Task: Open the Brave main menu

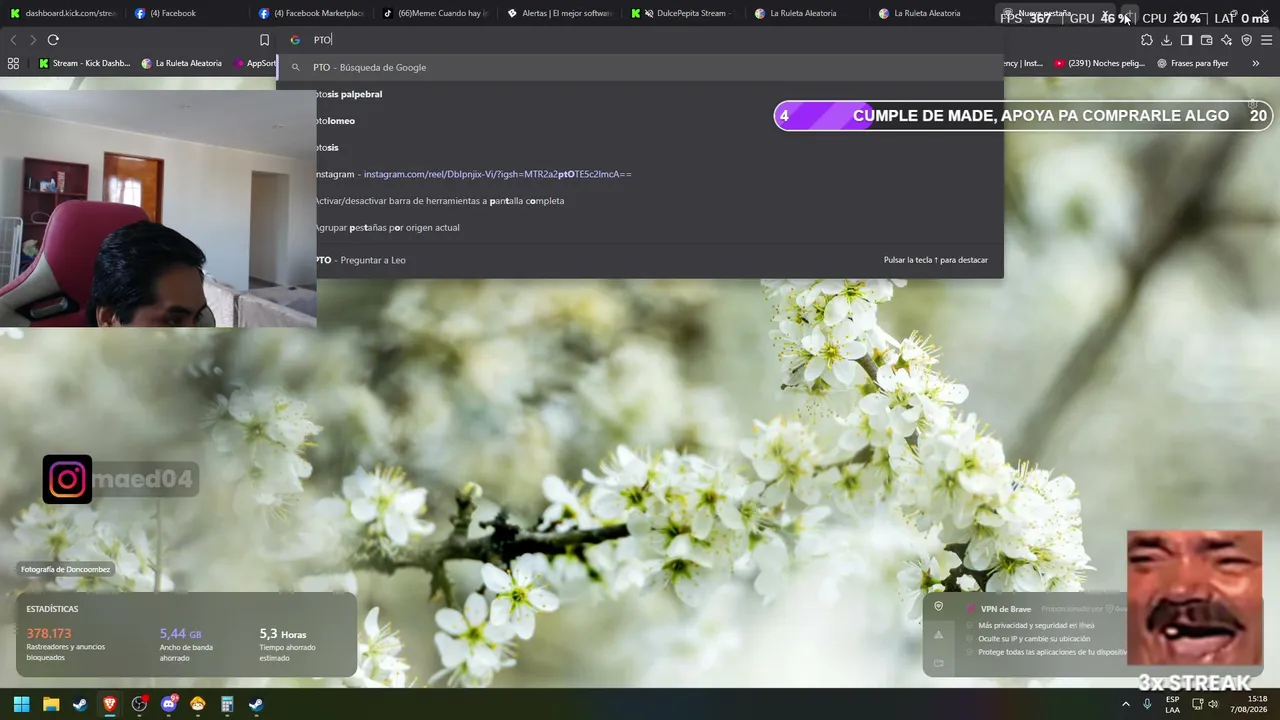Action: click(1266, 40)
